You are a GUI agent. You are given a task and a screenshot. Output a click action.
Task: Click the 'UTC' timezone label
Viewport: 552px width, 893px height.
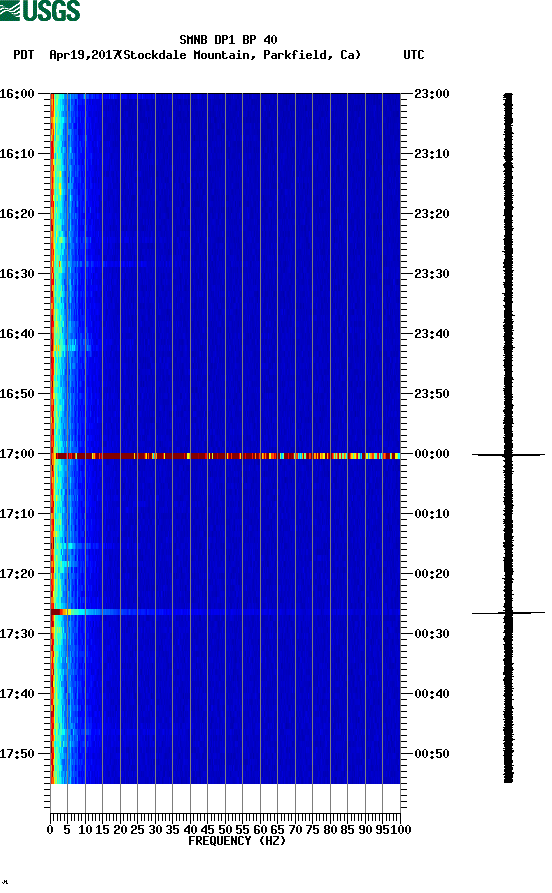(x=414, y=55)
